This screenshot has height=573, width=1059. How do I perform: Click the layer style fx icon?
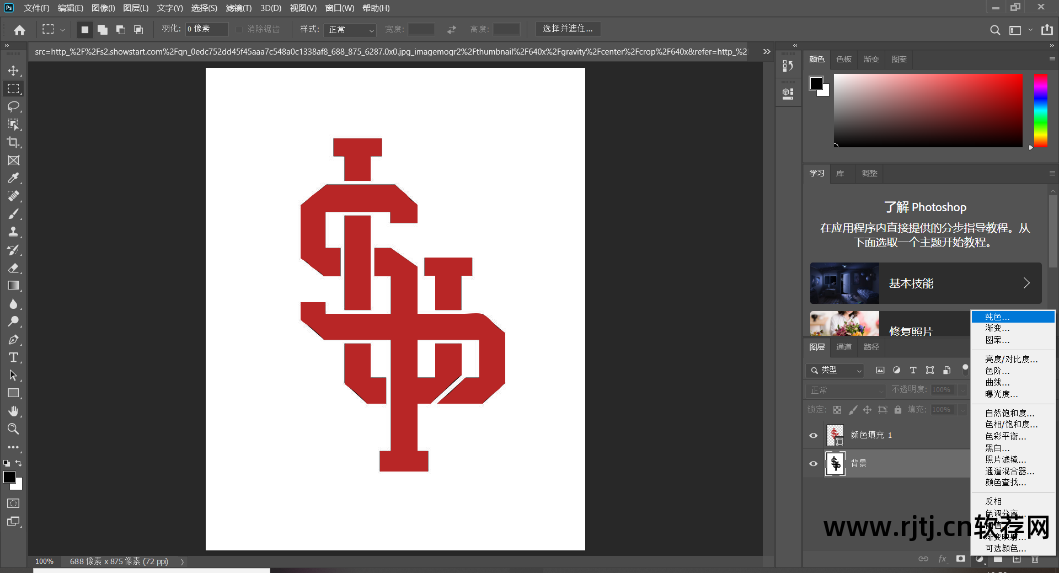point(942,559)
